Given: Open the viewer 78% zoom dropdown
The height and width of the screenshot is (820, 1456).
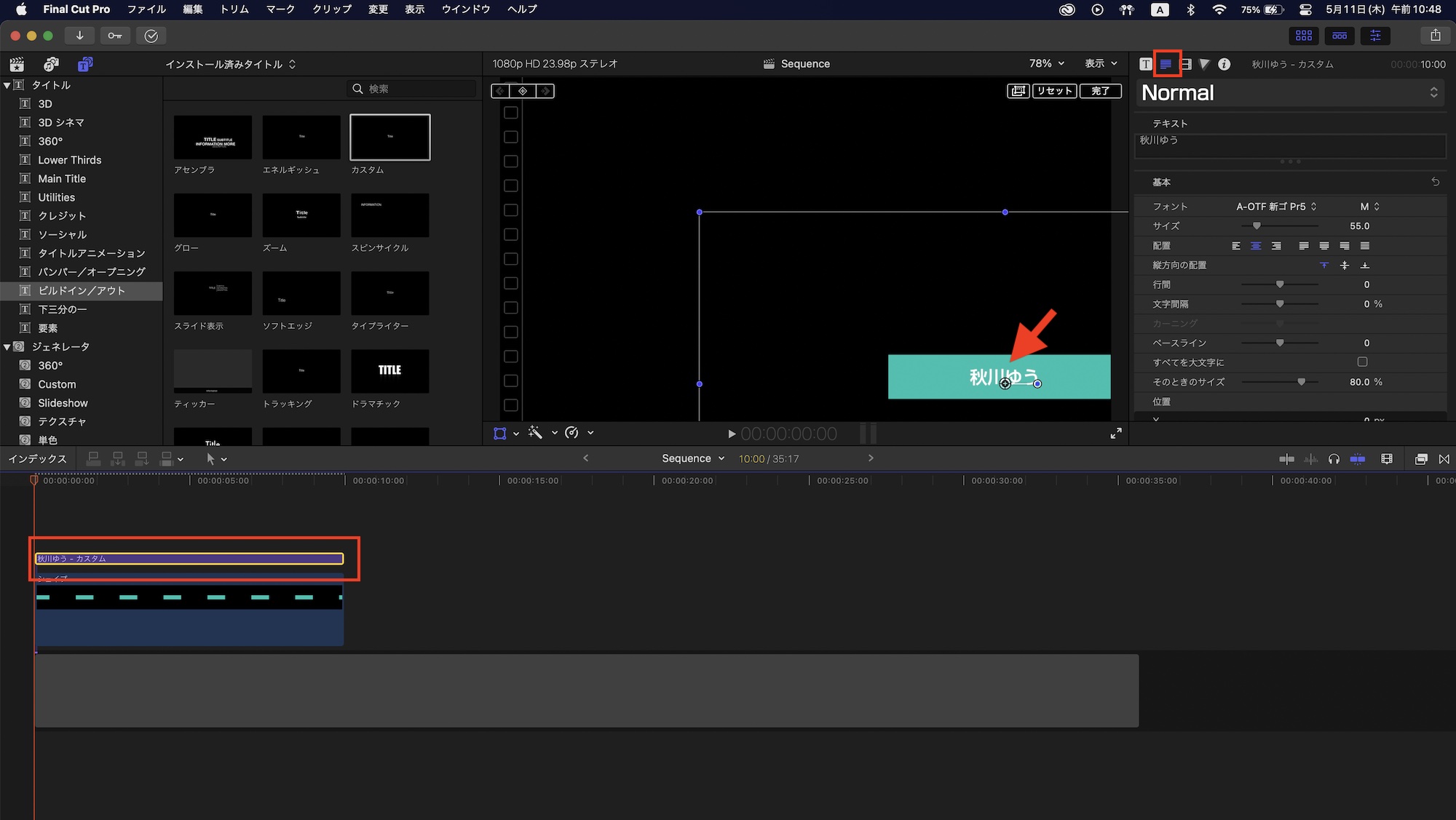Looking at the screenshot, I should click(1046, 63).
